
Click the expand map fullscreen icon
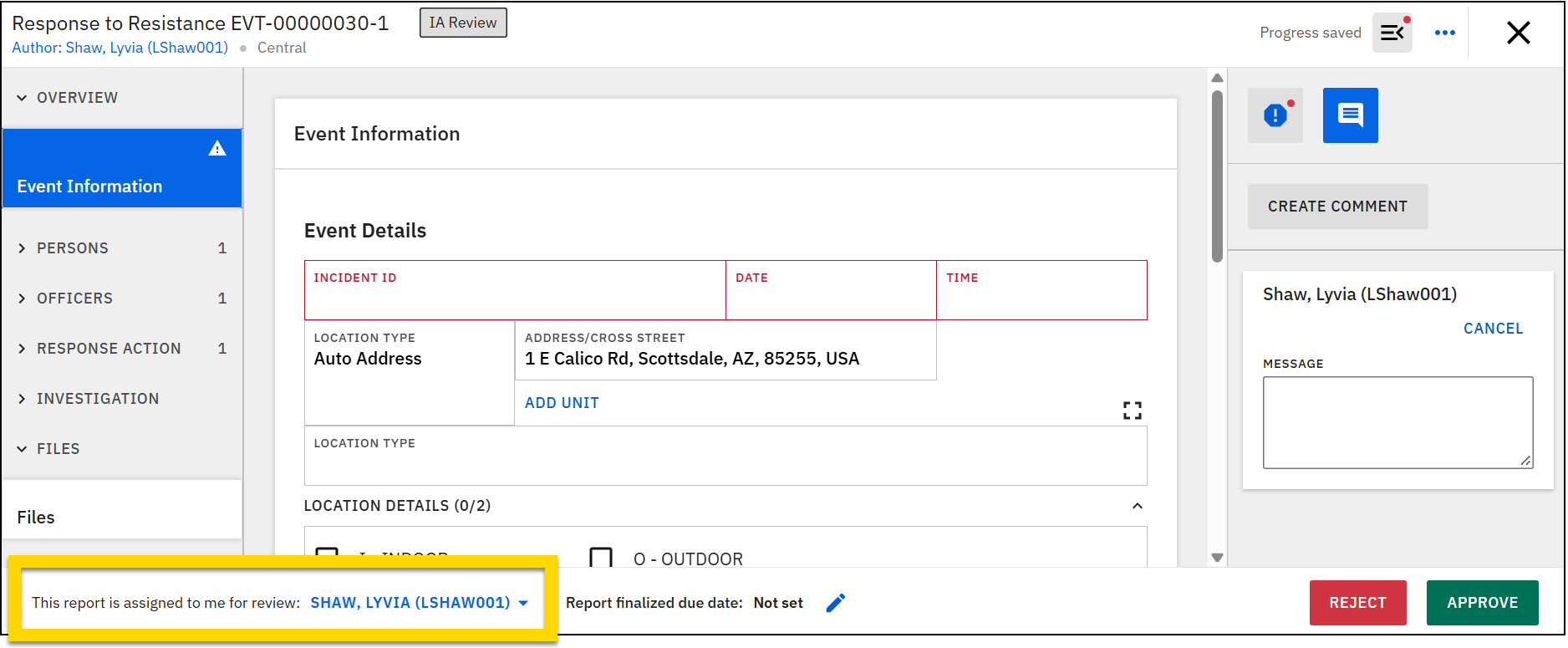tap(1132, 410)
